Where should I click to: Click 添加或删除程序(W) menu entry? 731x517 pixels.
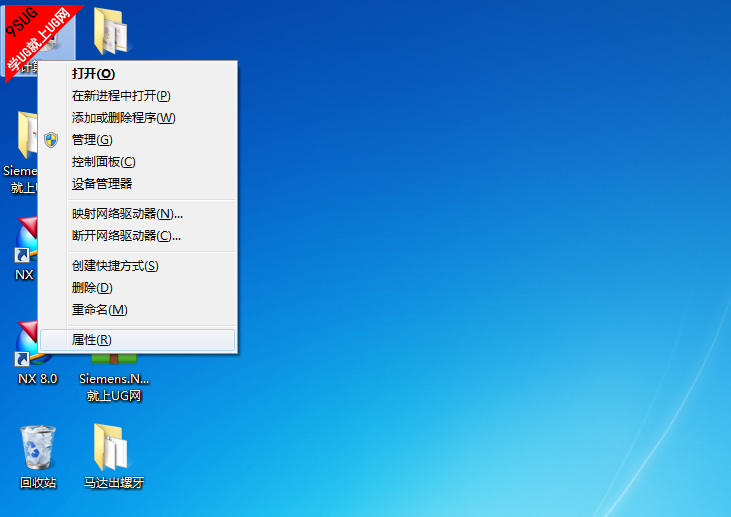click(137, 117)
